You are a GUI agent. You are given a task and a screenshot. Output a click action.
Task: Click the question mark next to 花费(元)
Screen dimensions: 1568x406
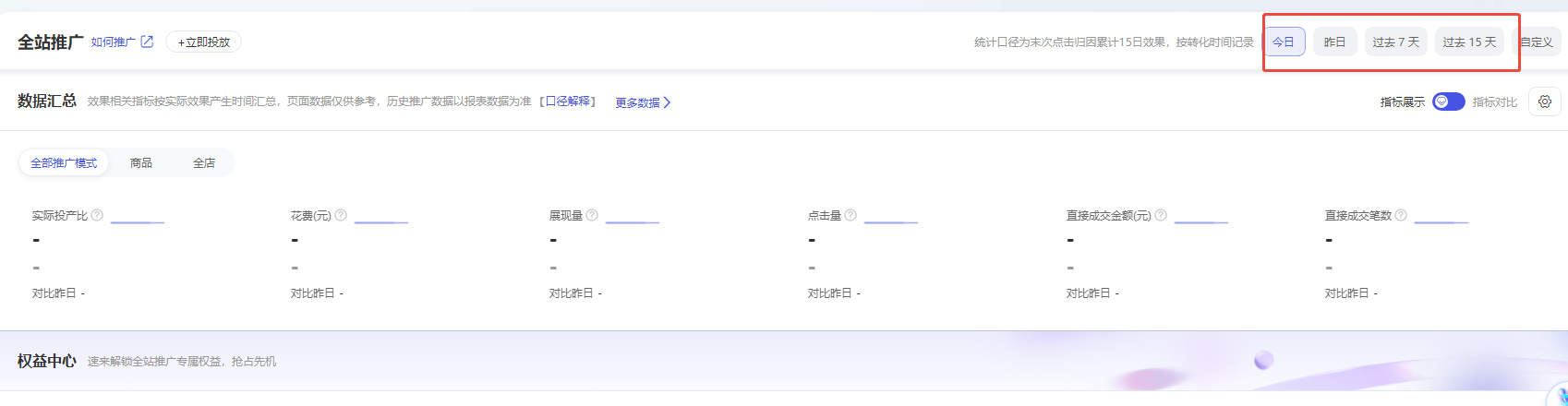click(341, 215)
